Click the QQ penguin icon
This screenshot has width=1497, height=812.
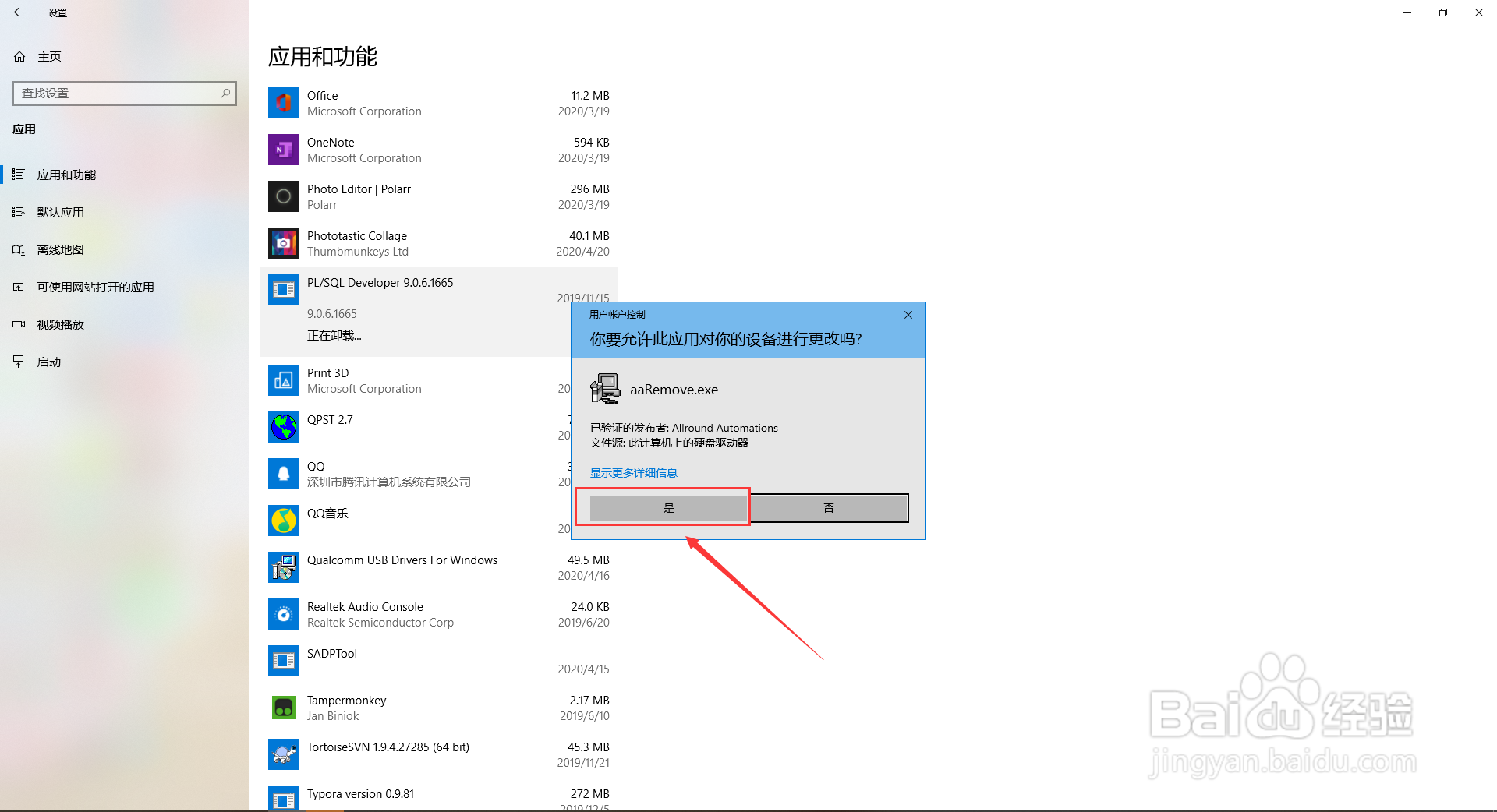284,474
